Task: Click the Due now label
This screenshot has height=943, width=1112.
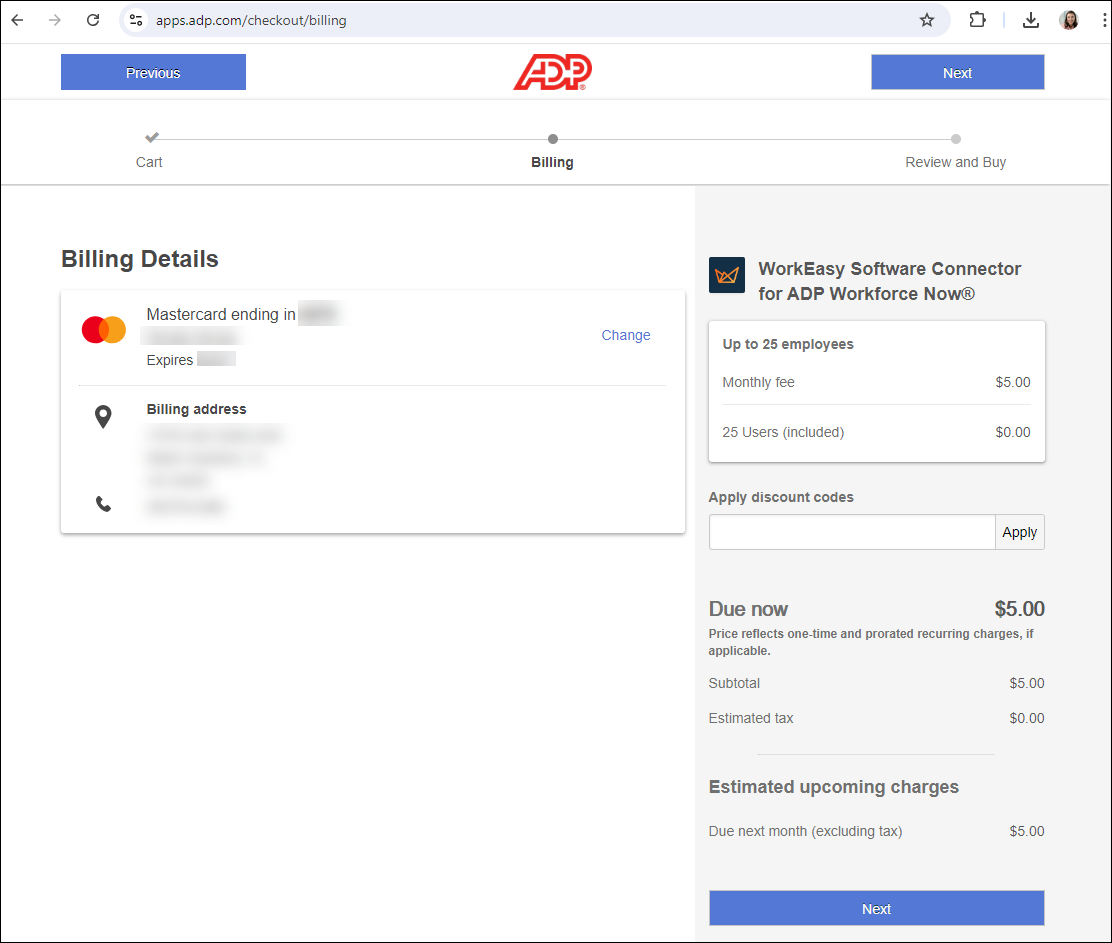Action: 748,609
